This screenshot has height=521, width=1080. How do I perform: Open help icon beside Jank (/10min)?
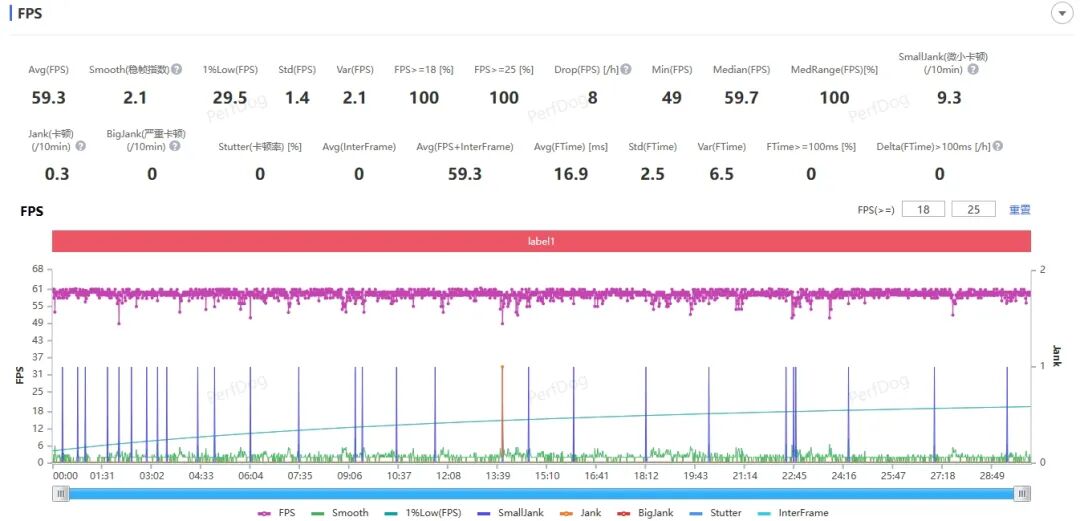coord(81,146)
